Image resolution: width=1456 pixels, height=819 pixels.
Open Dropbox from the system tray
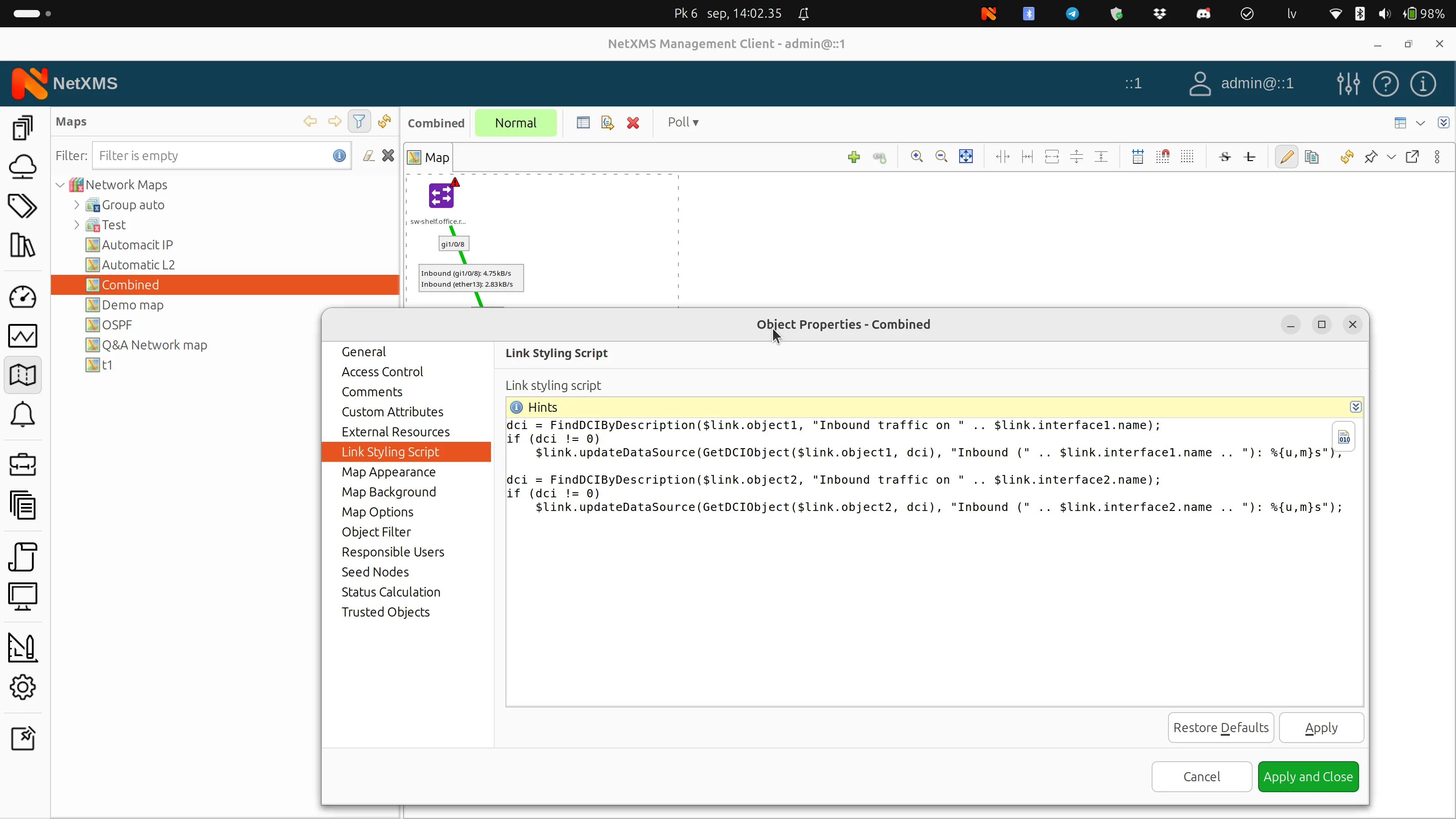1160,14
